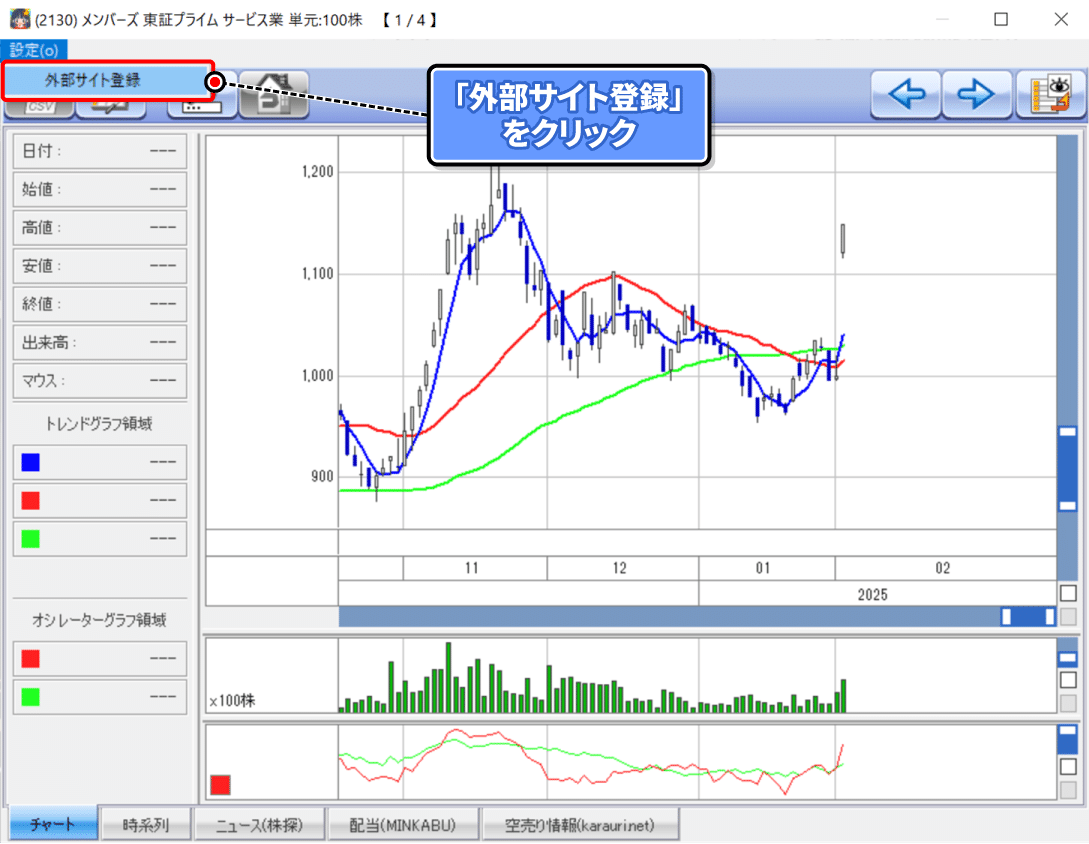Click the 1,100 price axis label
1089x844 pixels.
(317, 274)
